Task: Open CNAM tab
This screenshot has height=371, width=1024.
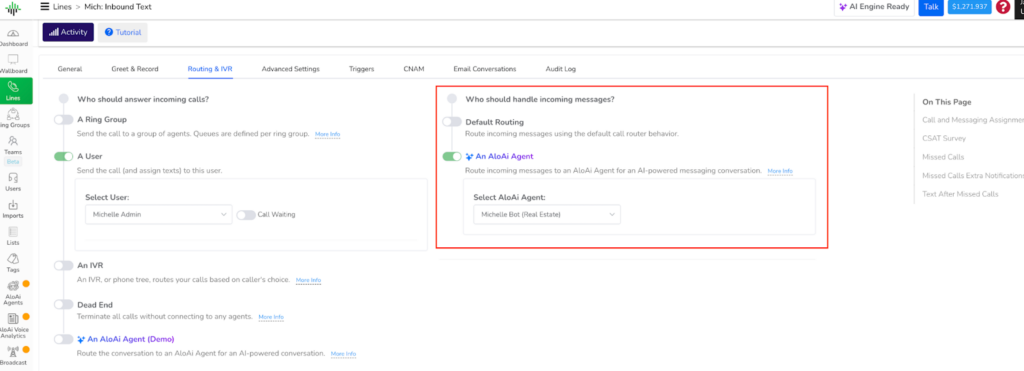Action: coord(414,69)
